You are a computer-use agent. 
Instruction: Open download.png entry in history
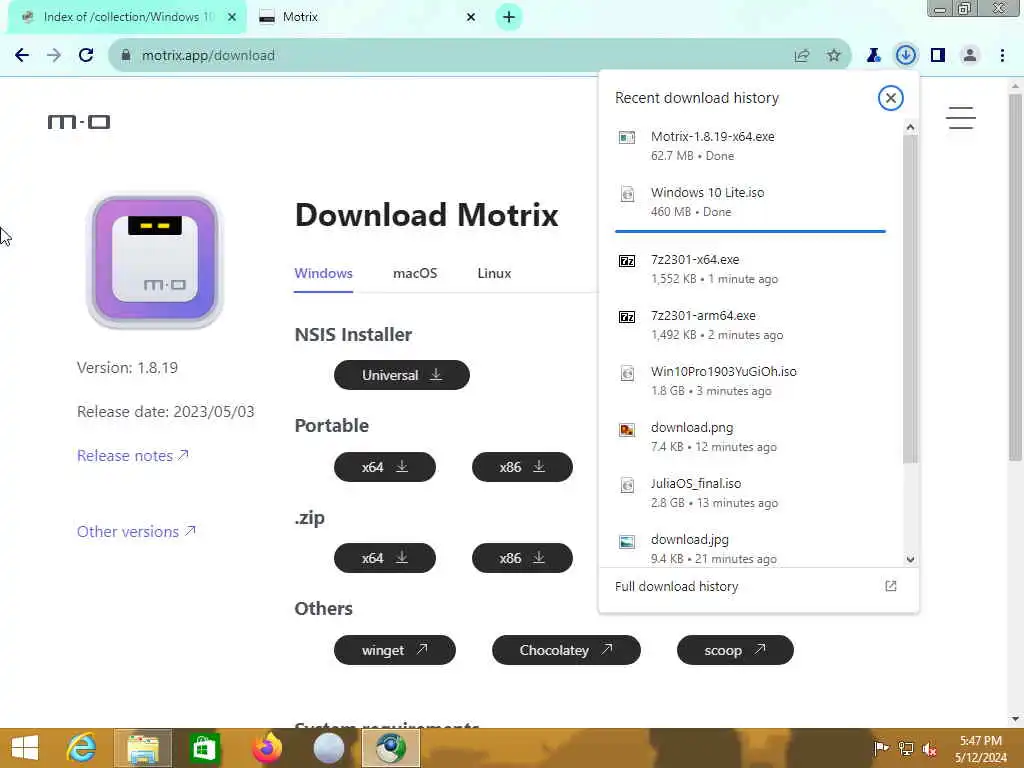click(750, 437)
